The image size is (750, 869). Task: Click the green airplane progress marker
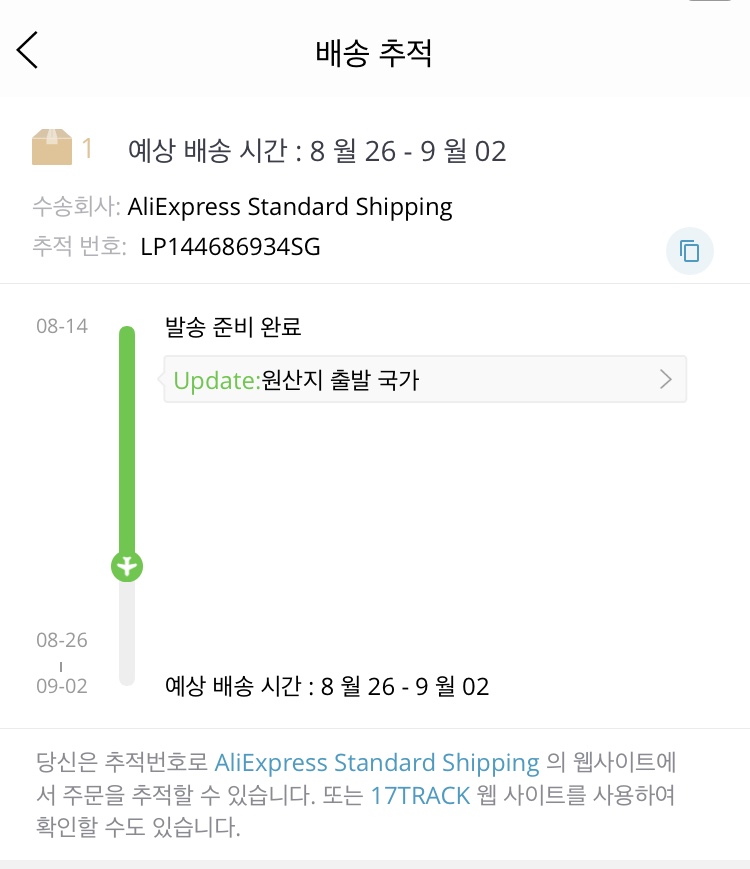127,566
